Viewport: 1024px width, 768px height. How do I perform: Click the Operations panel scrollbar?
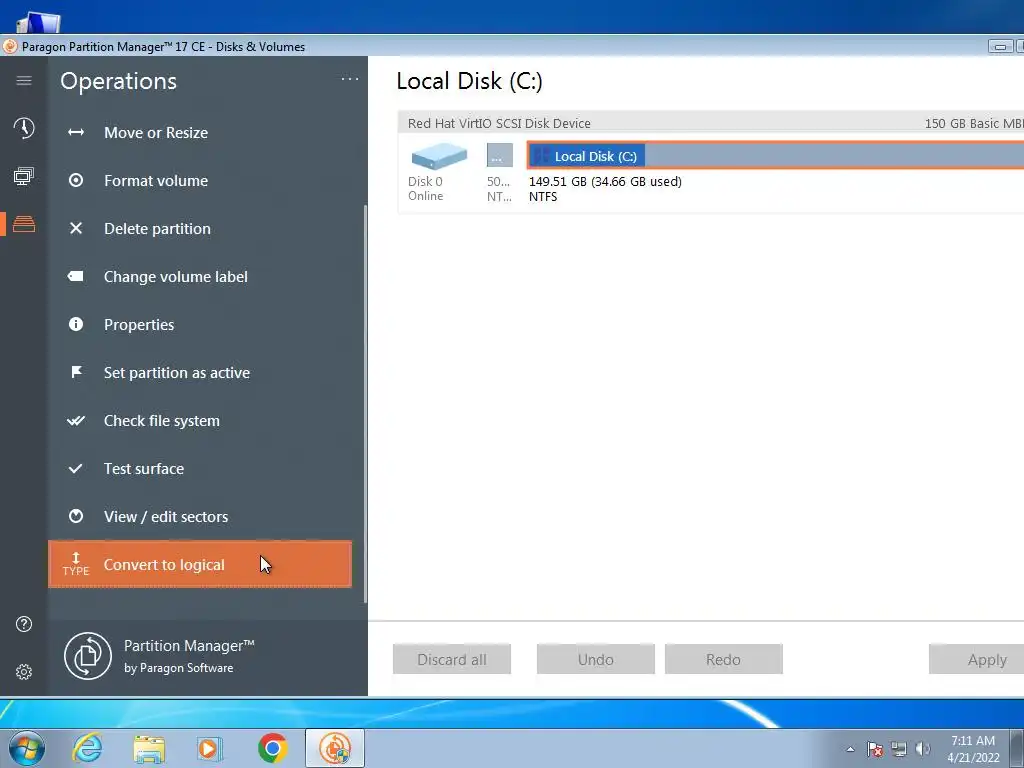click(x=365, y=404)
